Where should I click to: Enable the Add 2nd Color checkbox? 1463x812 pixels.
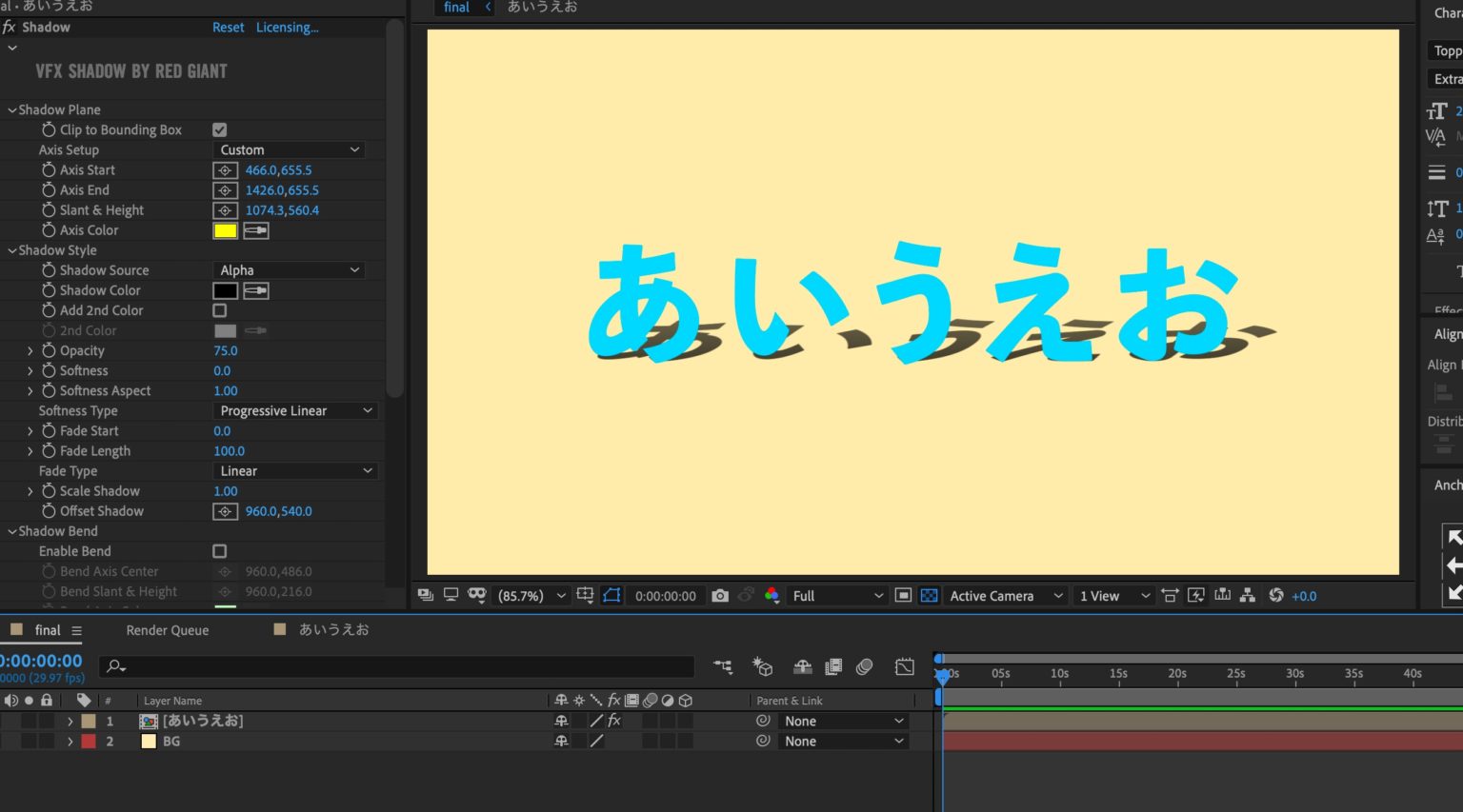coord(219,309)
